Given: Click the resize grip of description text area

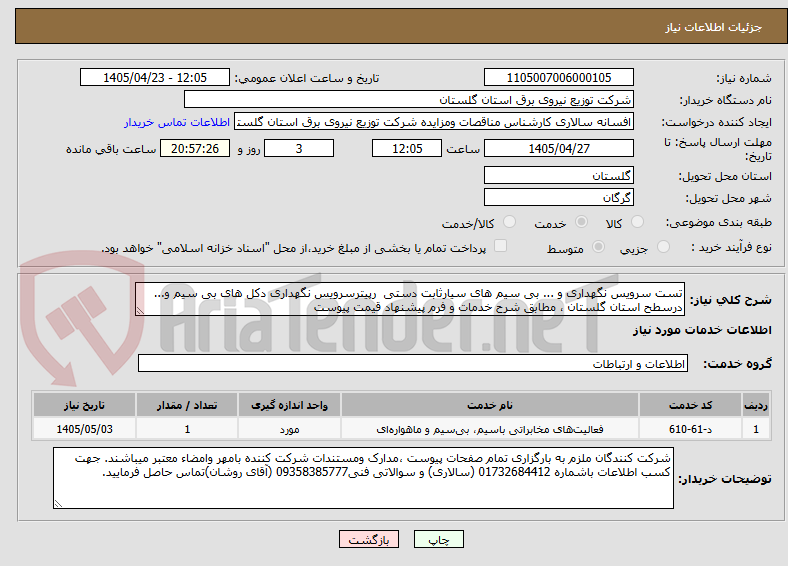Looking at the screenshot, I should point(140,311).
